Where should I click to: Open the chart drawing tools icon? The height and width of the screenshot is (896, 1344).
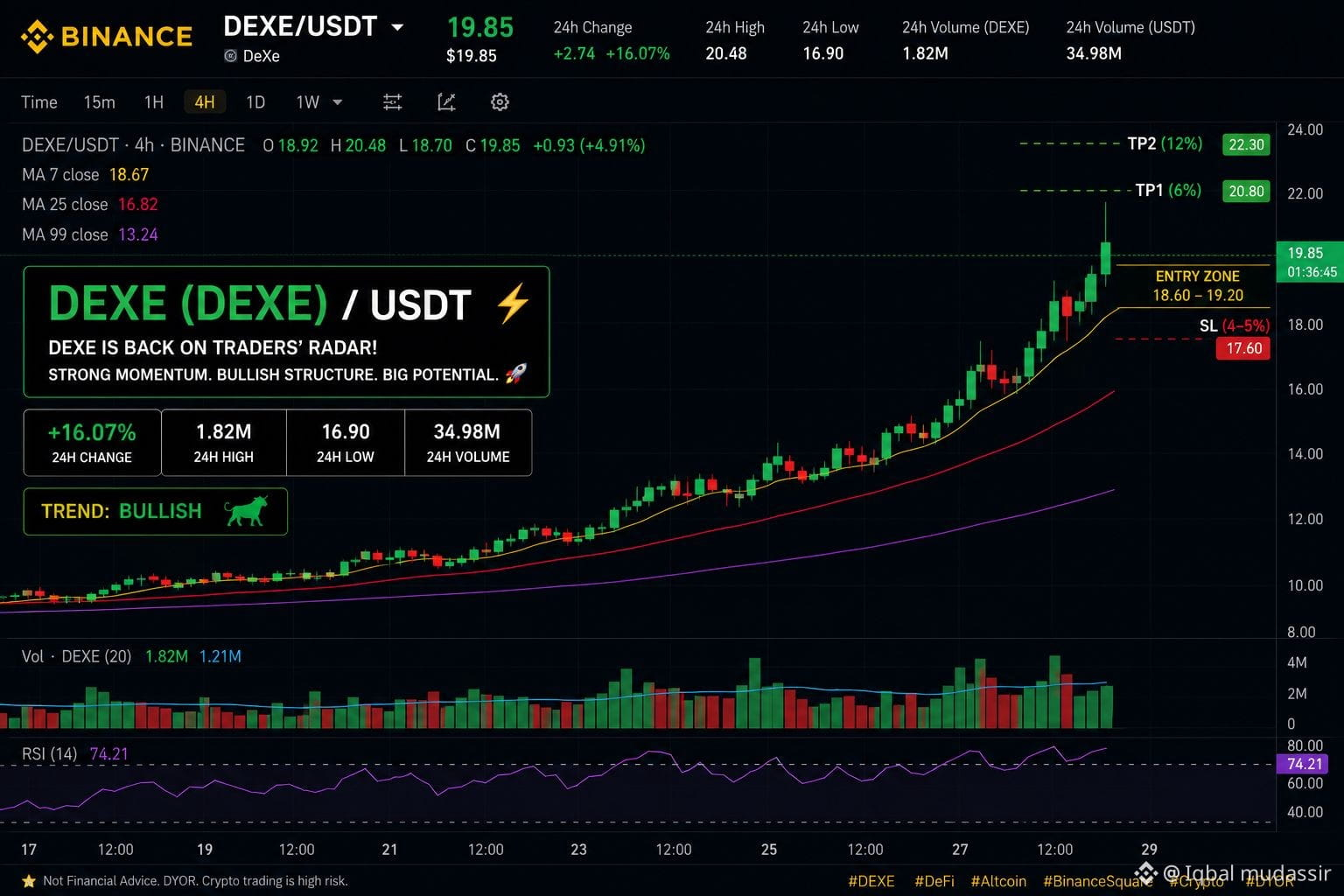(446, 102)
